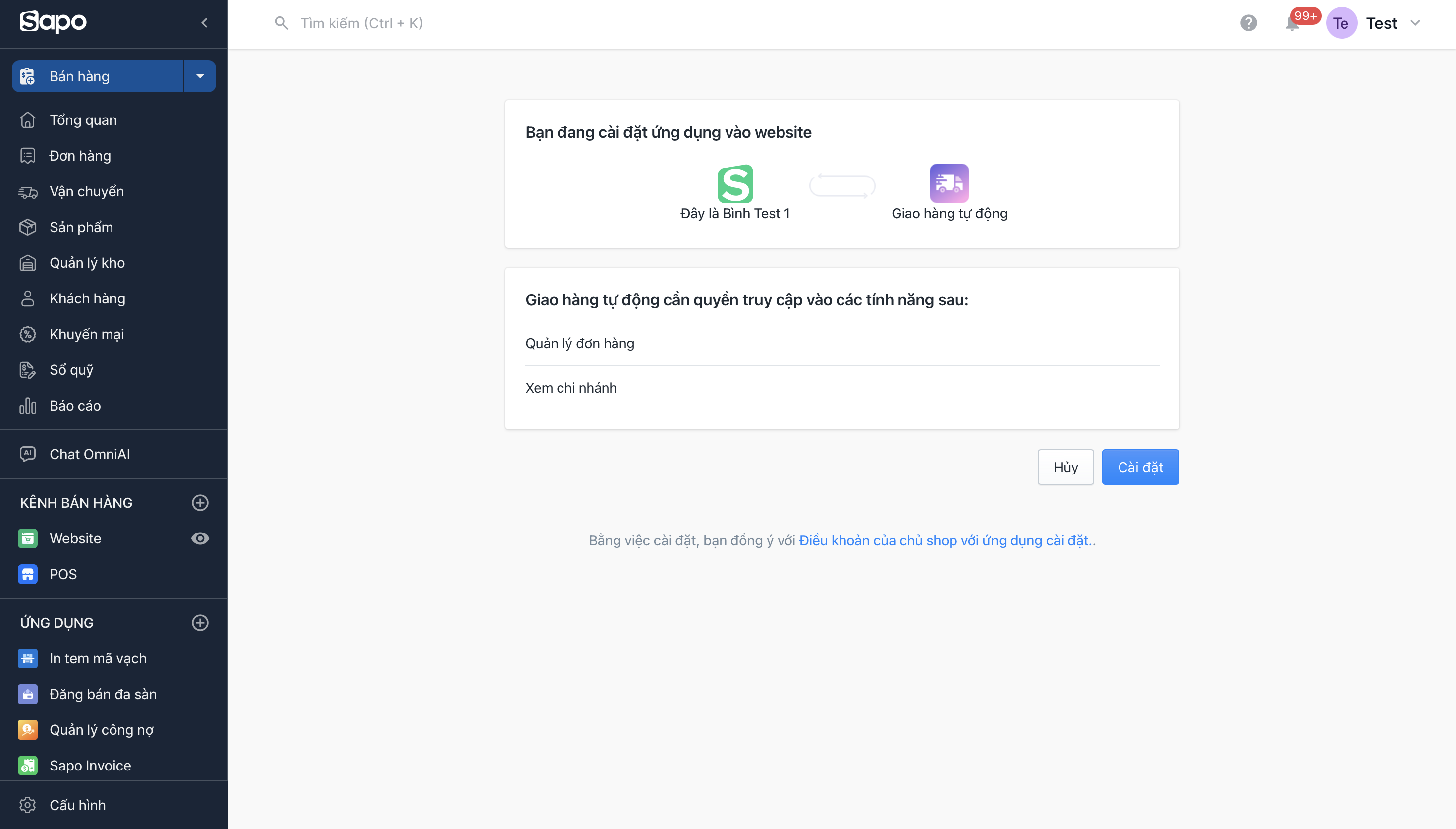Viewport: 1456px width, 829px height.
Task: Cancel with the Hủy button
Action: pyautogui.click(x=1065, y=467)
